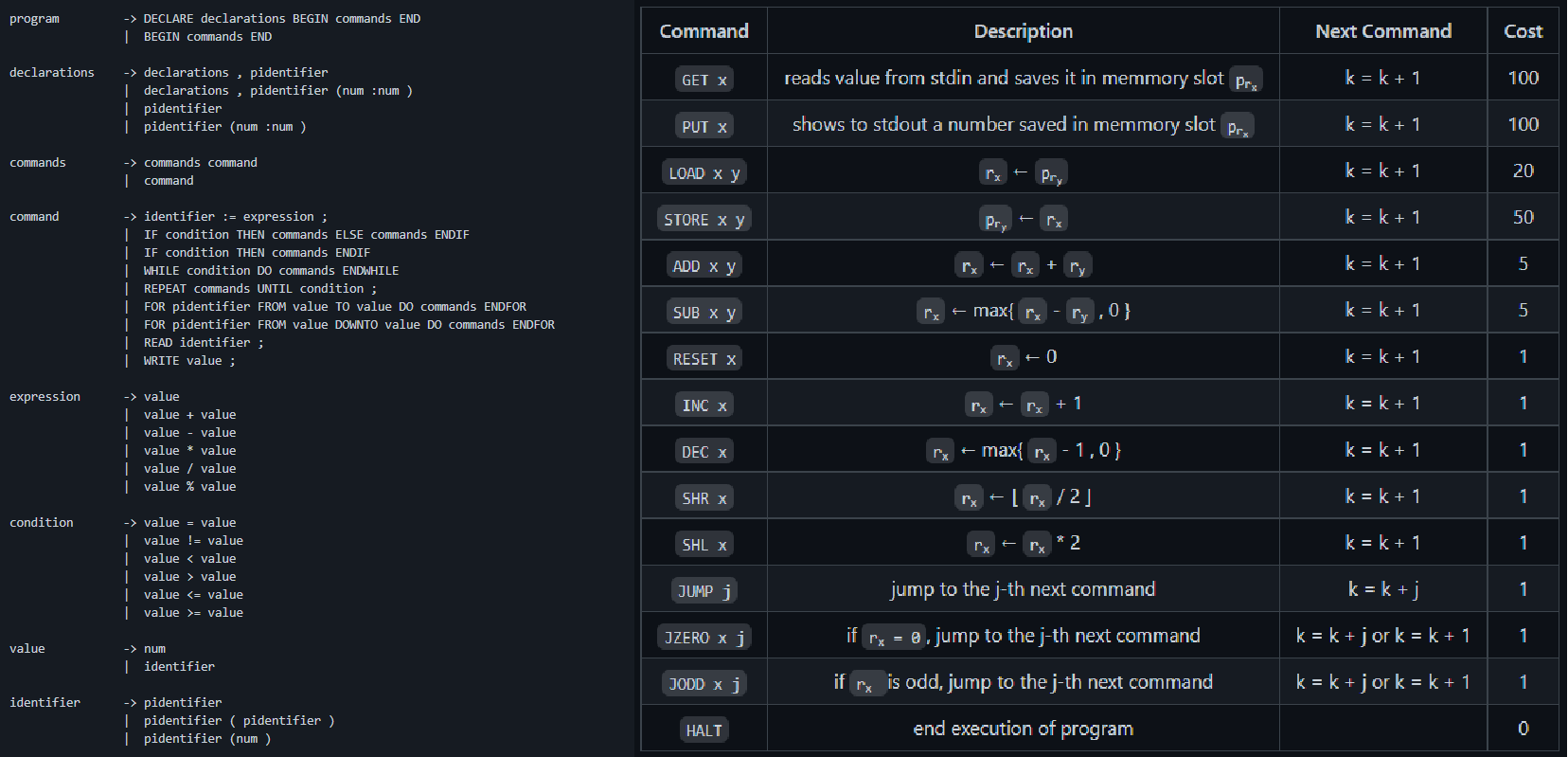Image resolution: width=1568 pixels, height=757 pixels.
Task: Click the "declarations" grammar rule name
Action: point(51,73)
